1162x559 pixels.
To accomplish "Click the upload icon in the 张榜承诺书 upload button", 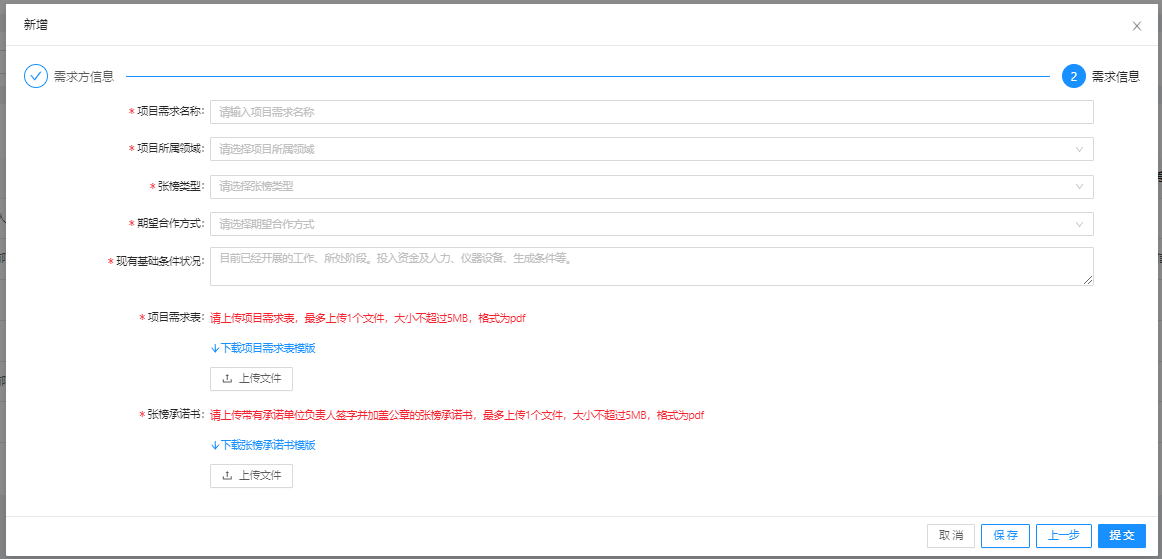I will [227, 475].
